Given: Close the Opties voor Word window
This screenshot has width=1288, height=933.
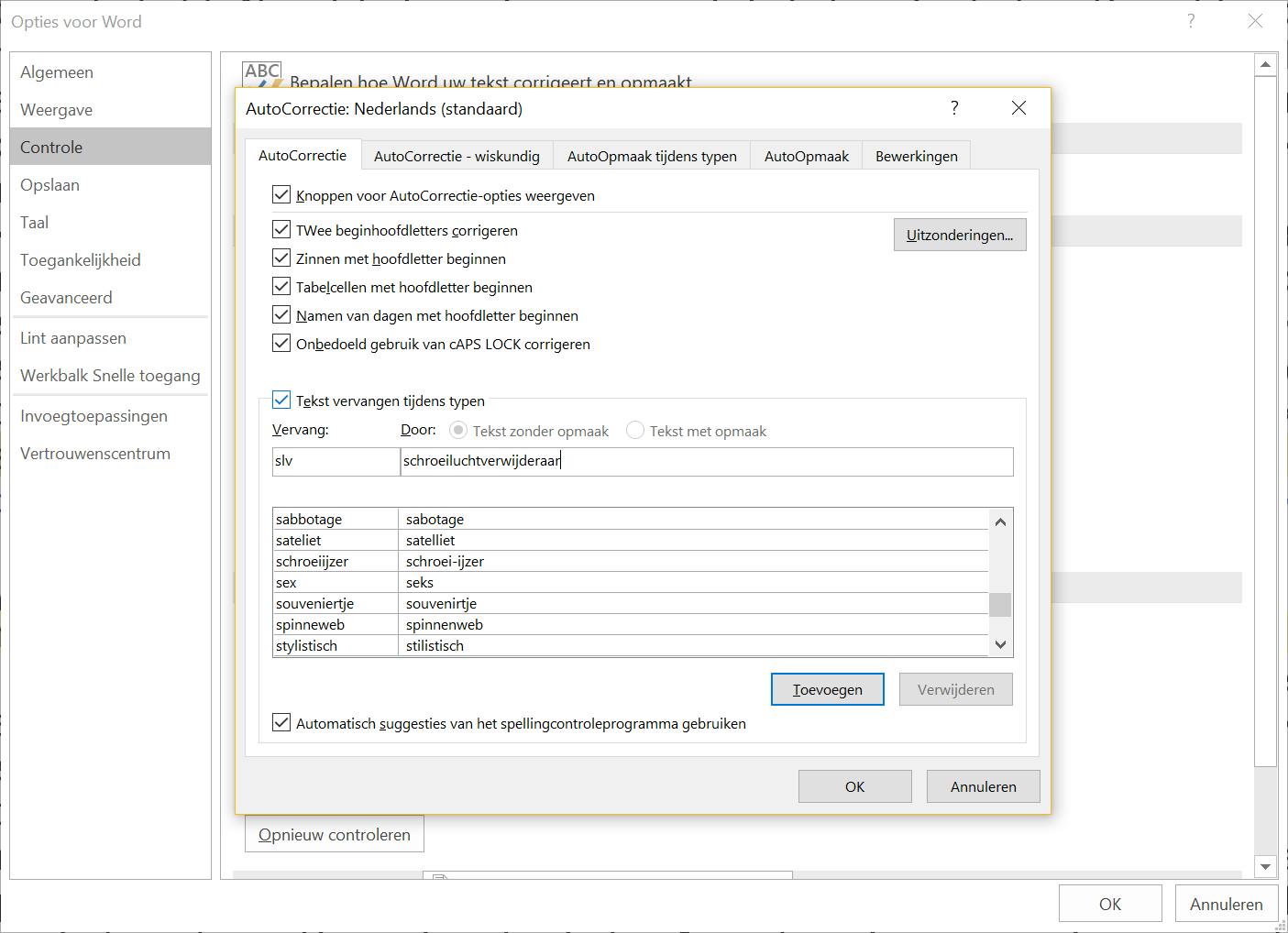Looking at the screenshot, I should 1255,21.
